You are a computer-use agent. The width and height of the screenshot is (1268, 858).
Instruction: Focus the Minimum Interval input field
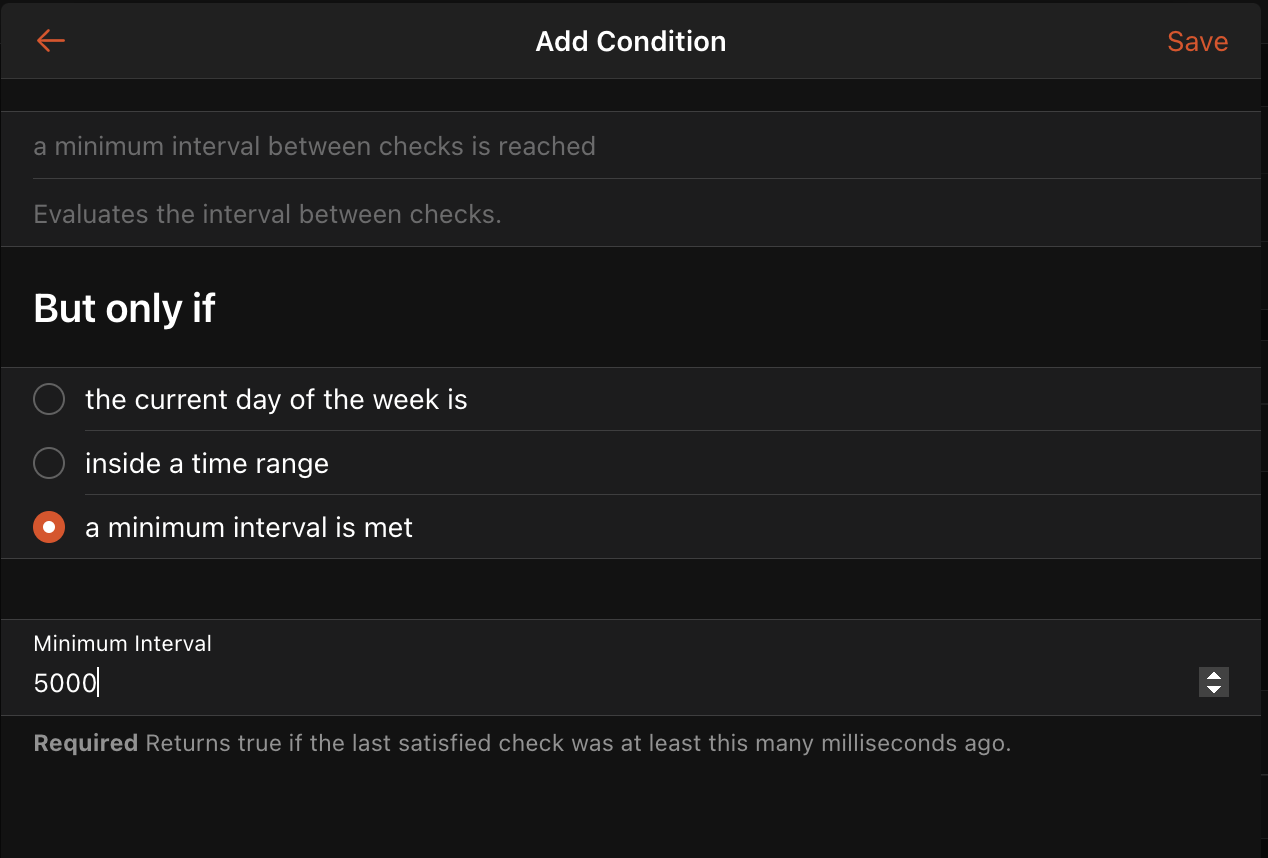pos(600,684)
